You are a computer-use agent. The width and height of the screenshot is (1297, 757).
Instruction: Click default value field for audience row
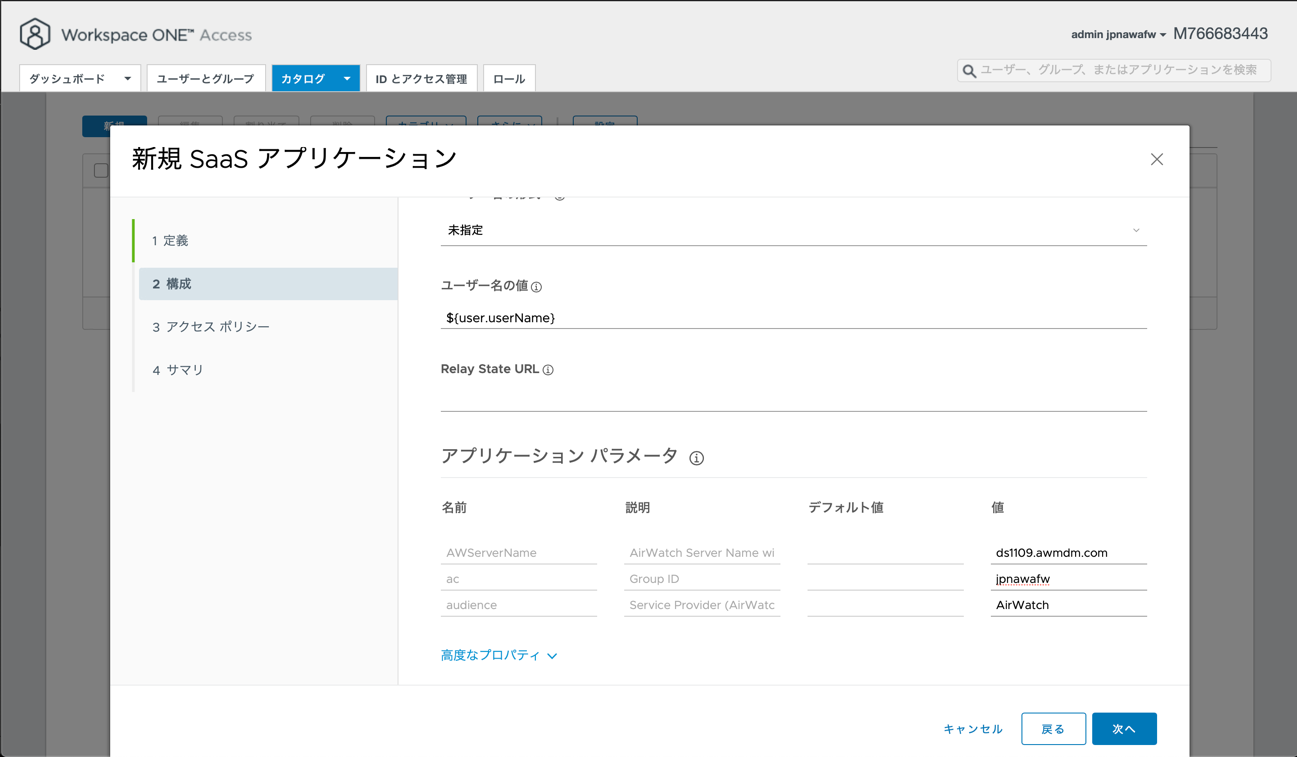point(885,605)
